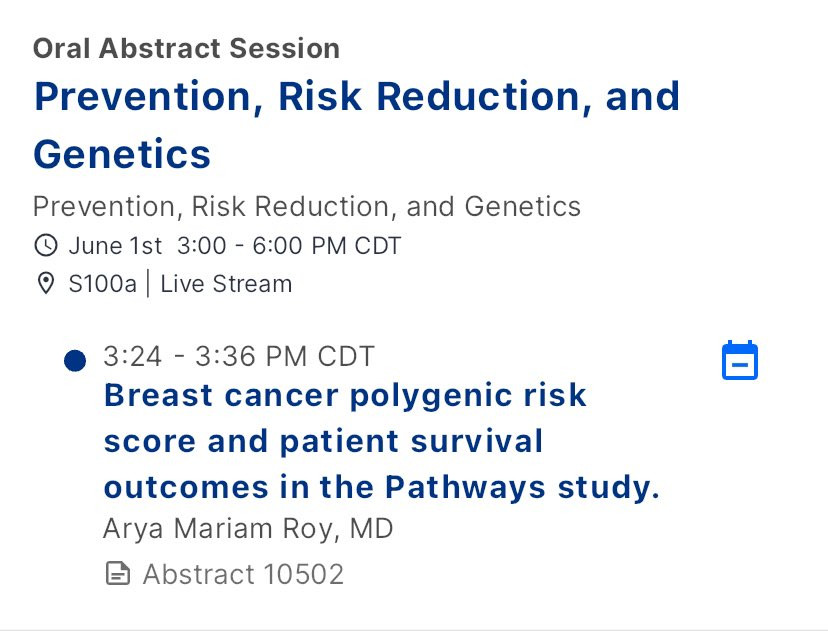
Task: Click the location pin icon beside S100a
Action: pyautogui.click(x=46, y=284)
